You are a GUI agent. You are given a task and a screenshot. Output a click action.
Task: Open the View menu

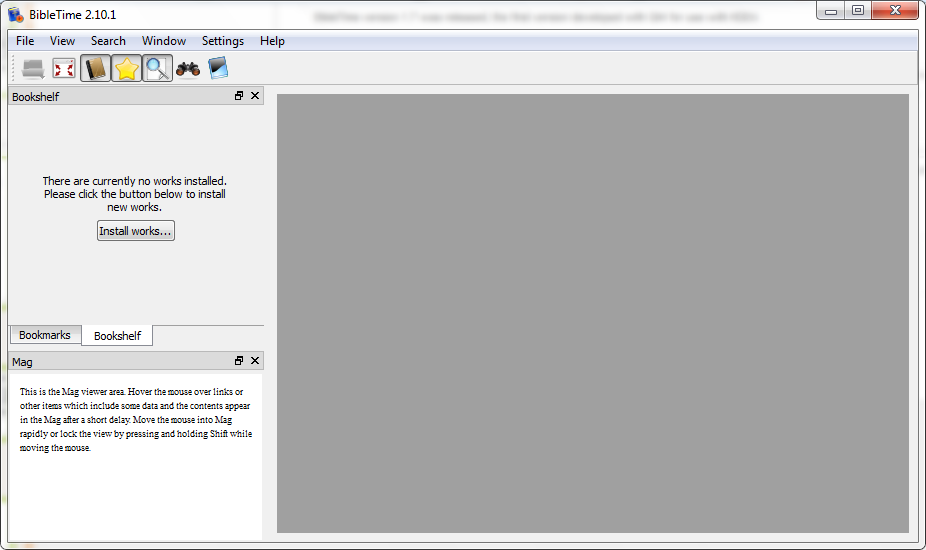click(x=62, y=41)
